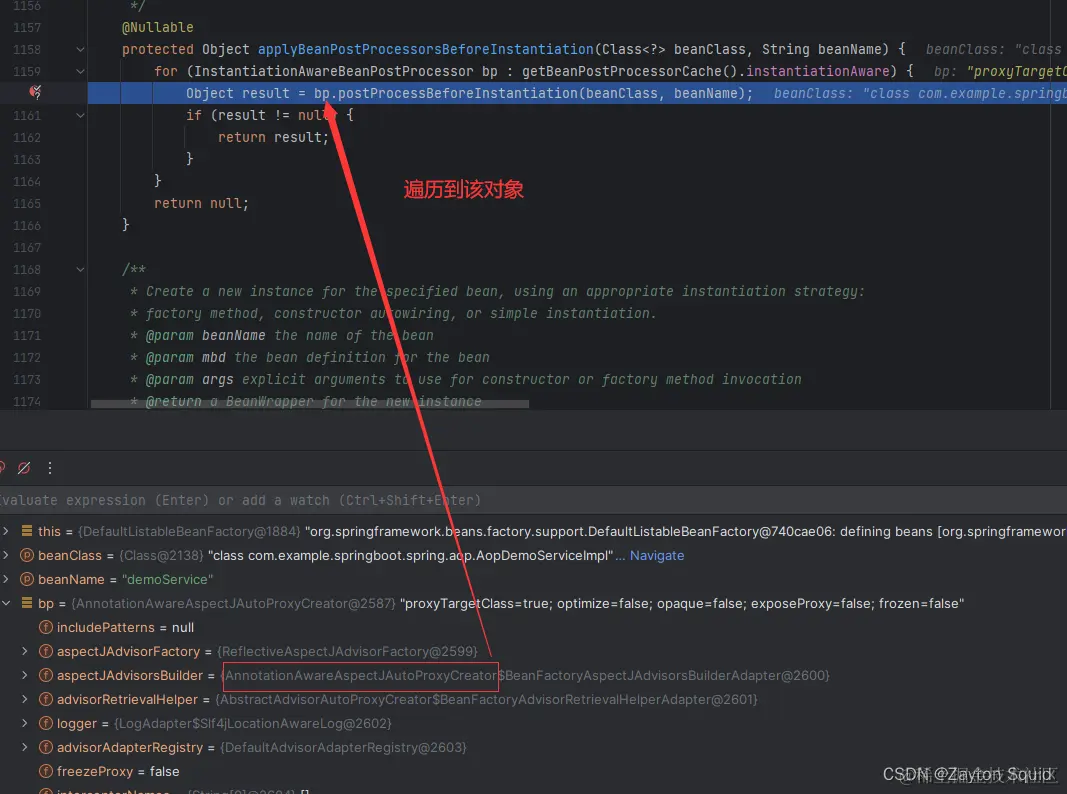1067x794 pixels.
Task: Click 'return null;' statement
Action: pyautogui.click(x=201, y=203)
